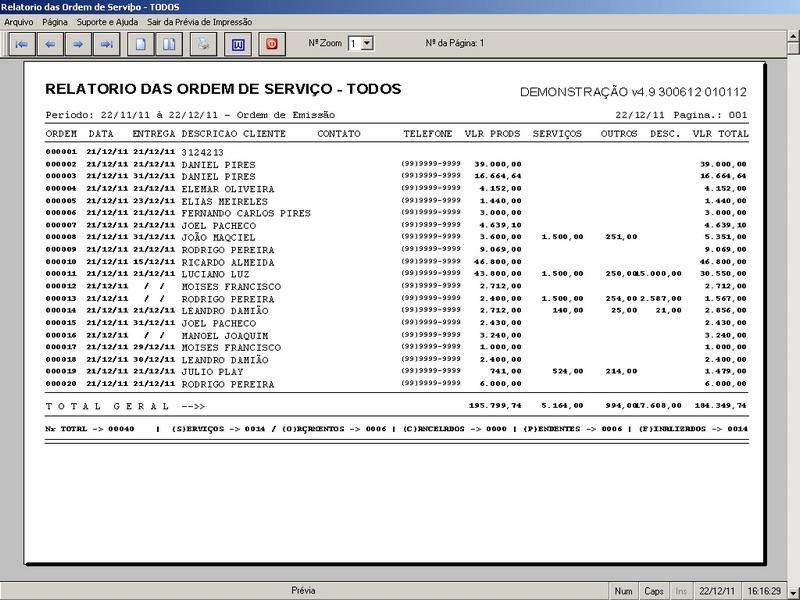
Task: Click the DESCRICAO CLIENTE column header
Action: tap(234, 134)
